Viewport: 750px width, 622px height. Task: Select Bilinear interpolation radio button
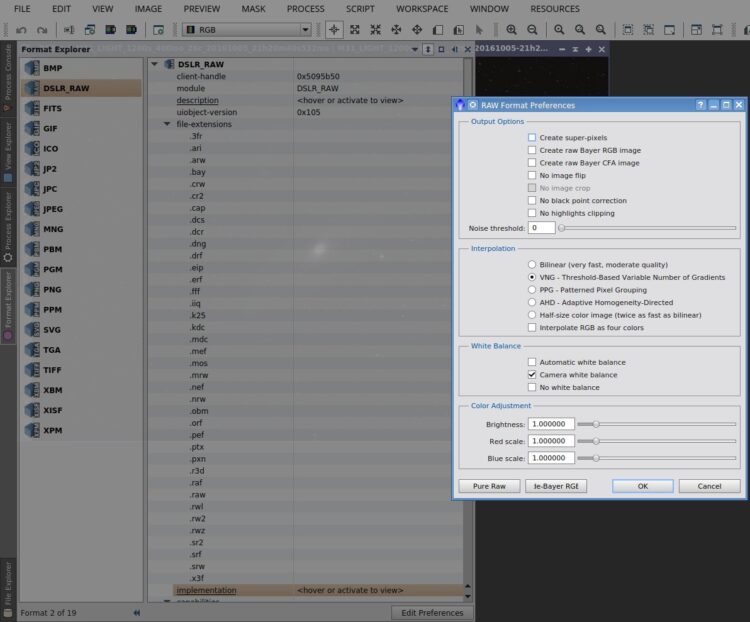coord(532,265)
